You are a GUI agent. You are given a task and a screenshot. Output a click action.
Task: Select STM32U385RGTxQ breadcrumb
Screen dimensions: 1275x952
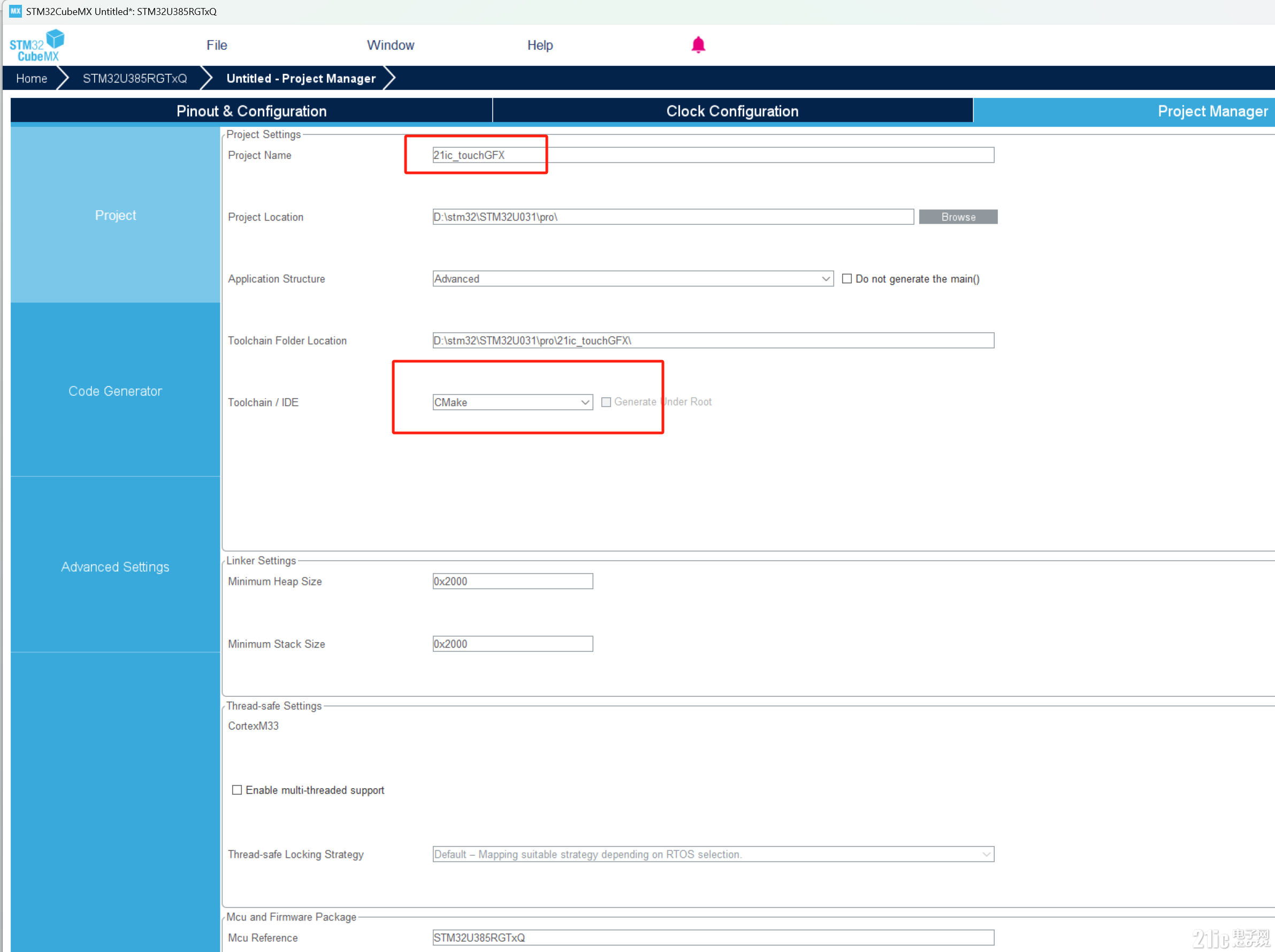pyautogui.click(x=135, y=78)
